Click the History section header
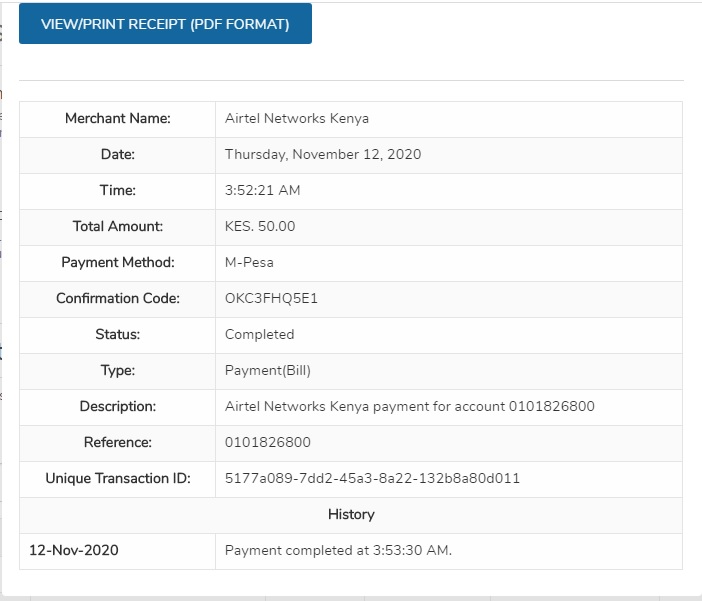Image resolution: width=702 pixels, height=601 pixels. (x=351, y=514)
